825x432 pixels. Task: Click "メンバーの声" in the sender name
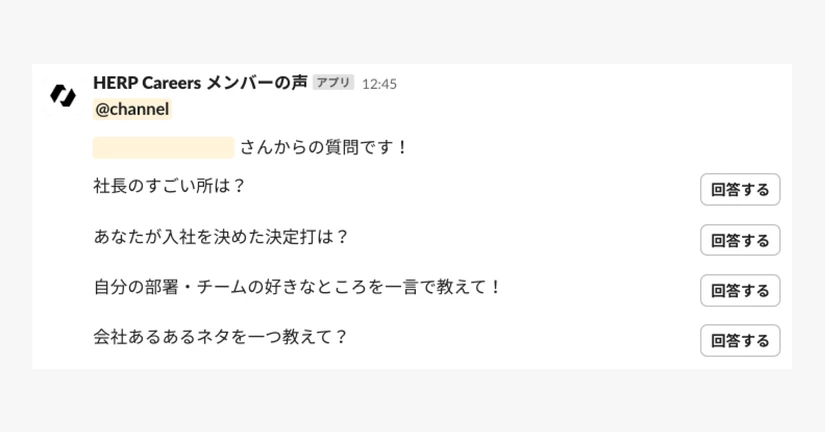(256, 83)
